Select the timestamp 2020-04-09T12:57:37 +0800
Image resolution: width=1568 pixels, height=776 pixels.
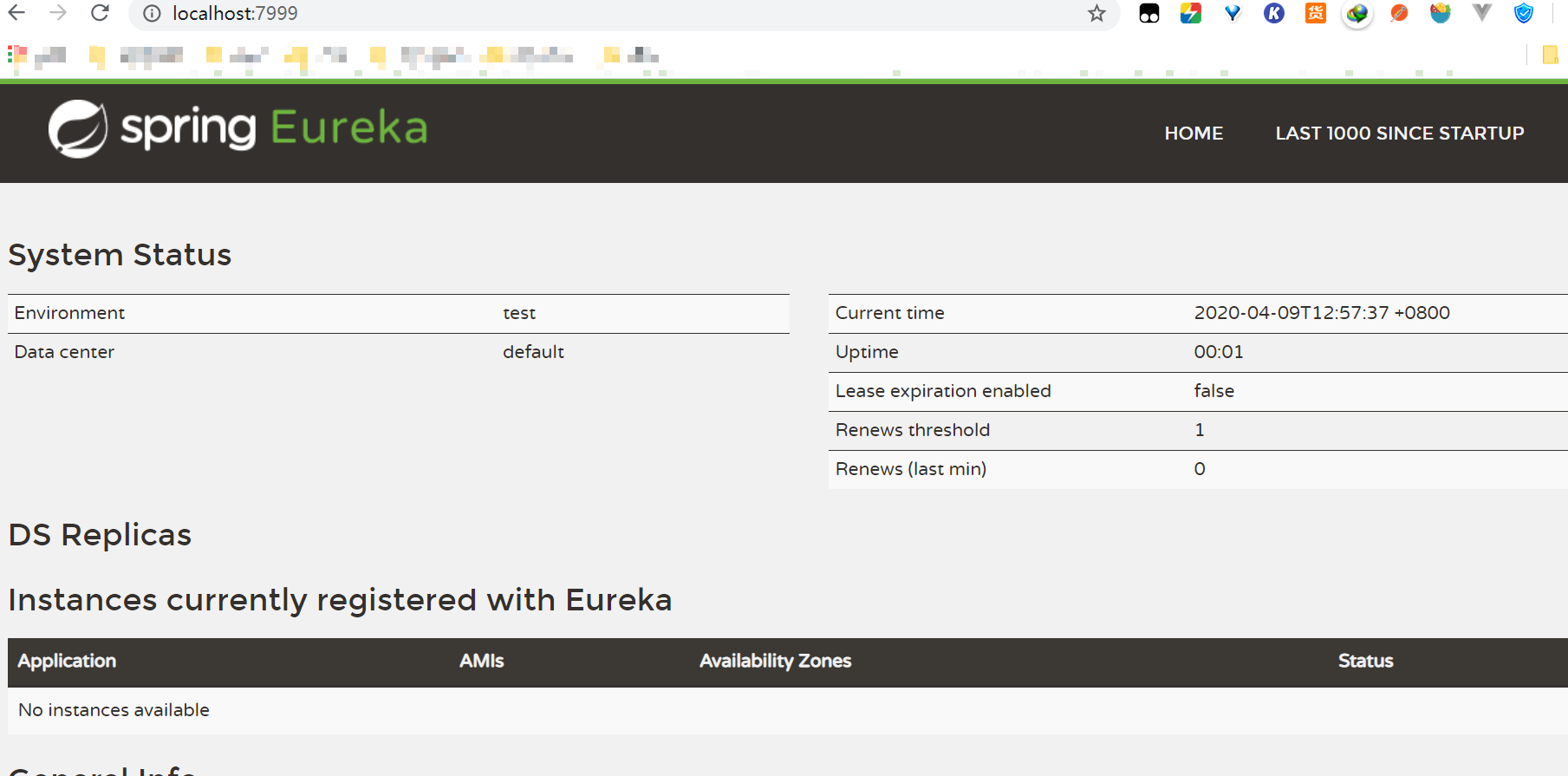[1322, 313]
